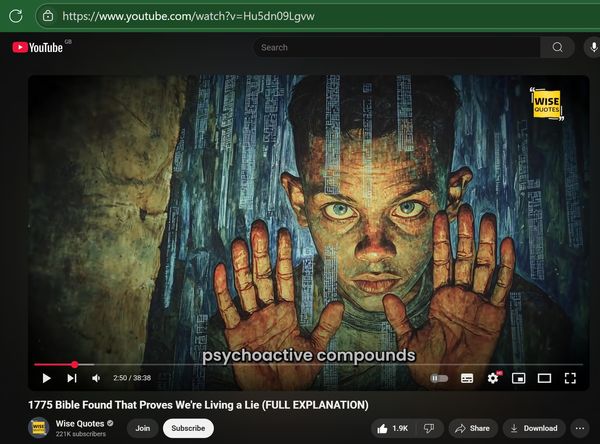The height and width of the screenshot is (444, 600).
Task: Open more actions three-dot menu
Action: (580, 428)
